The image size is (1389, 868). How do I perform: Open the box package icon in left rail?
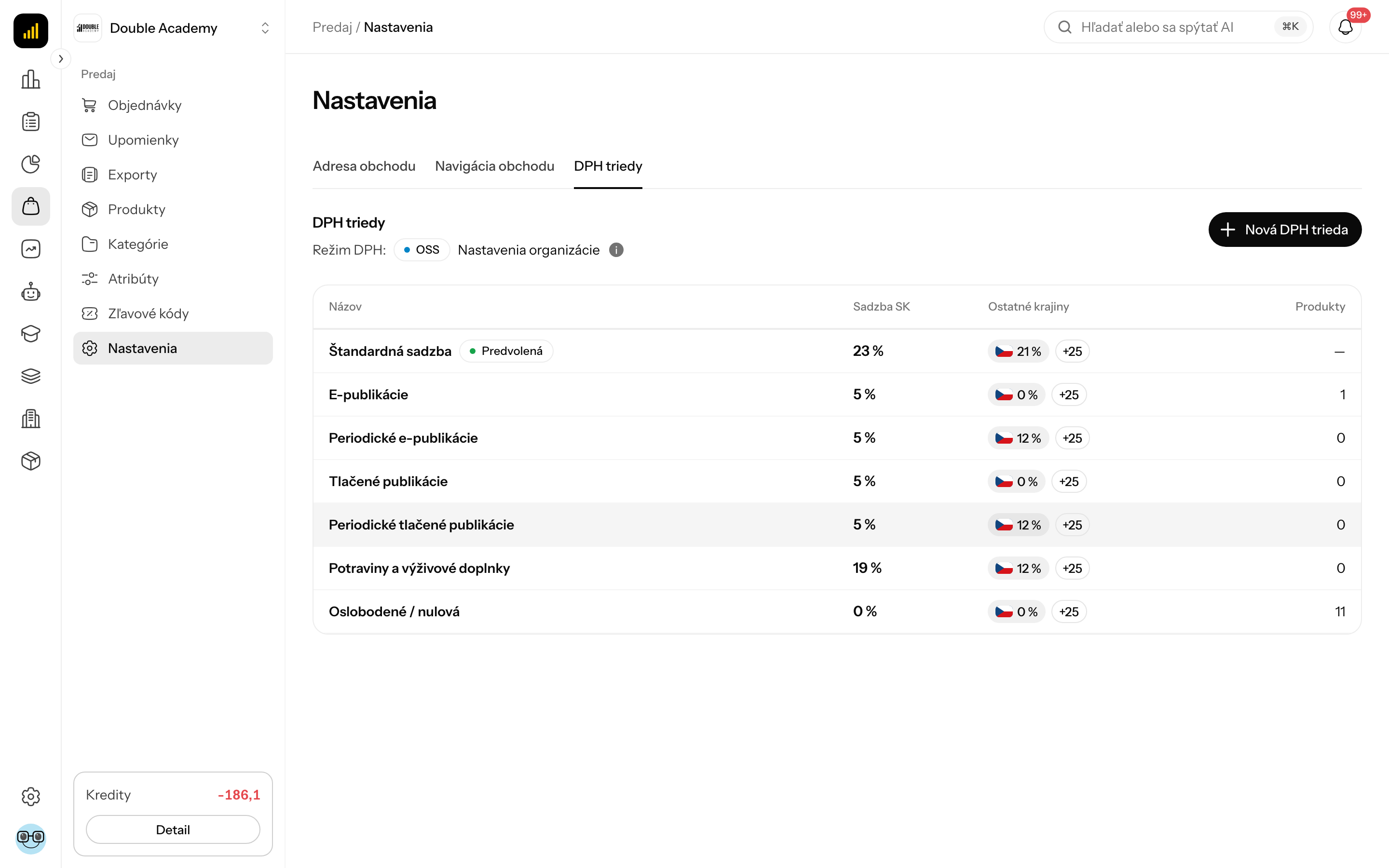pos(30,461)
